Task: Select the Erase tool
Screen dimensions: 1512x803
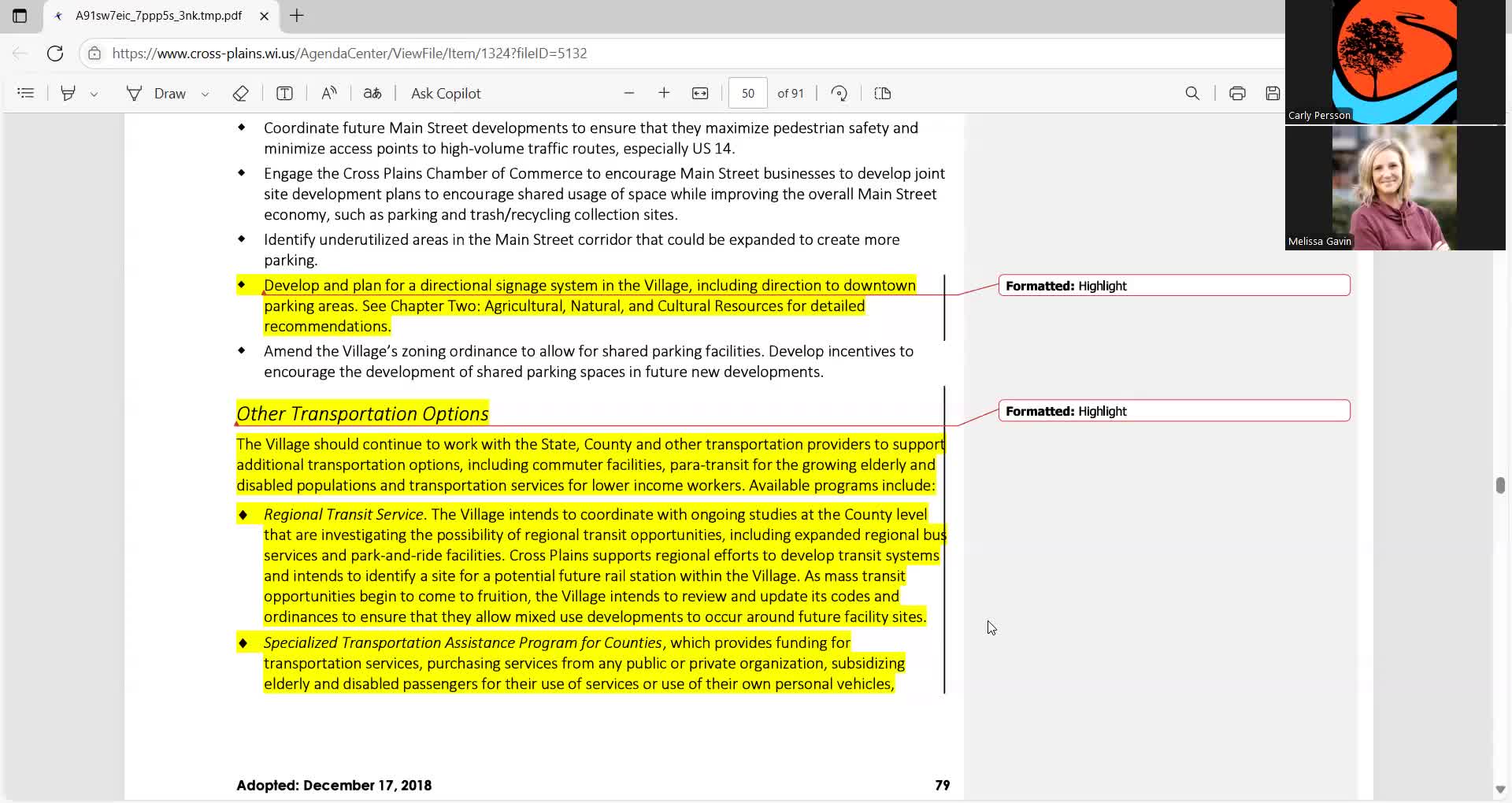Action: [241, 93]
